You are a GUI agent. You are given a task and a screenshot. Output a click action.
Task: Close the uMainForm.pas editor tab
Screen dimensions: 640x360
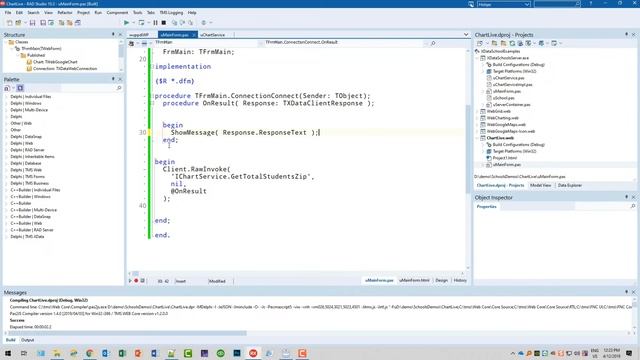(x=194, y=35)
